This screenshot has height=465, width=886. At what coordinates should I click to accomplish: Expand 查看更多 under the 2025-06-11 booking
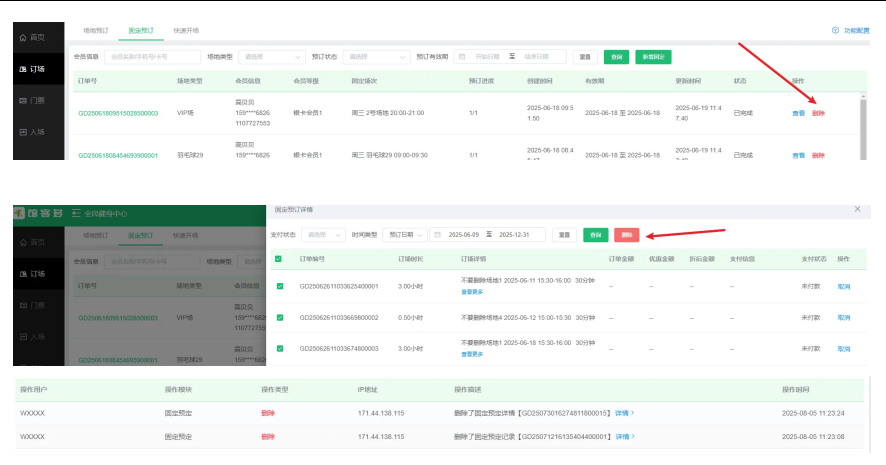click(x=472, y=292)
